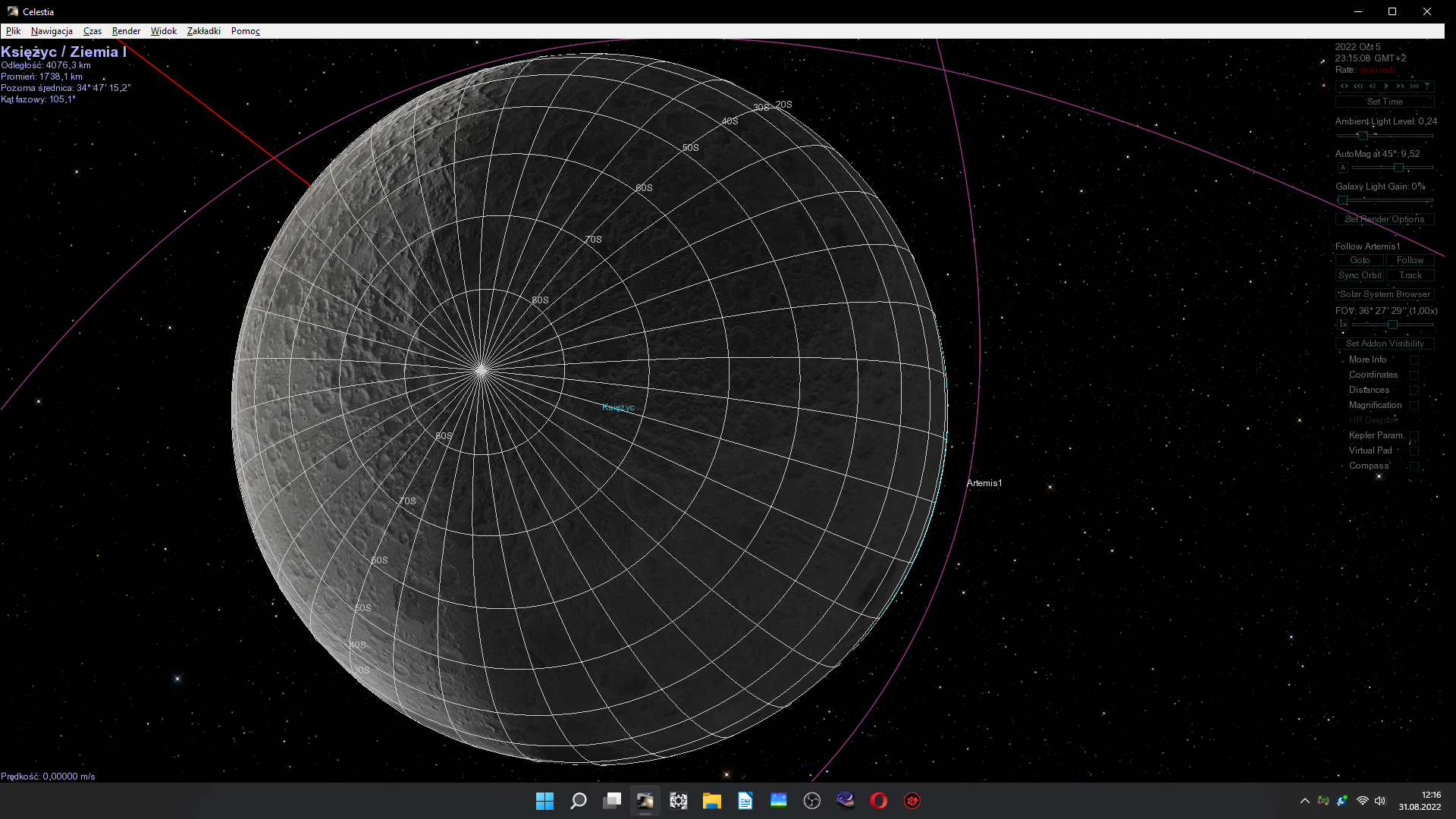Image resolution: width=1456 pixels, height=819 pixels.
Task: Enable the Kepler Param. checkbox
Action: (x=1414, y=436)
